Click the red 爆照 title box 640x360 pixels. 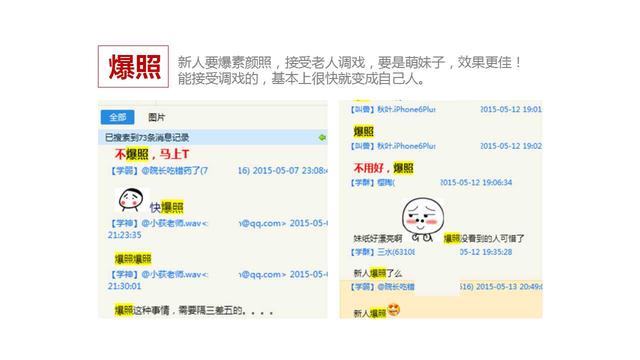[133, 67]
